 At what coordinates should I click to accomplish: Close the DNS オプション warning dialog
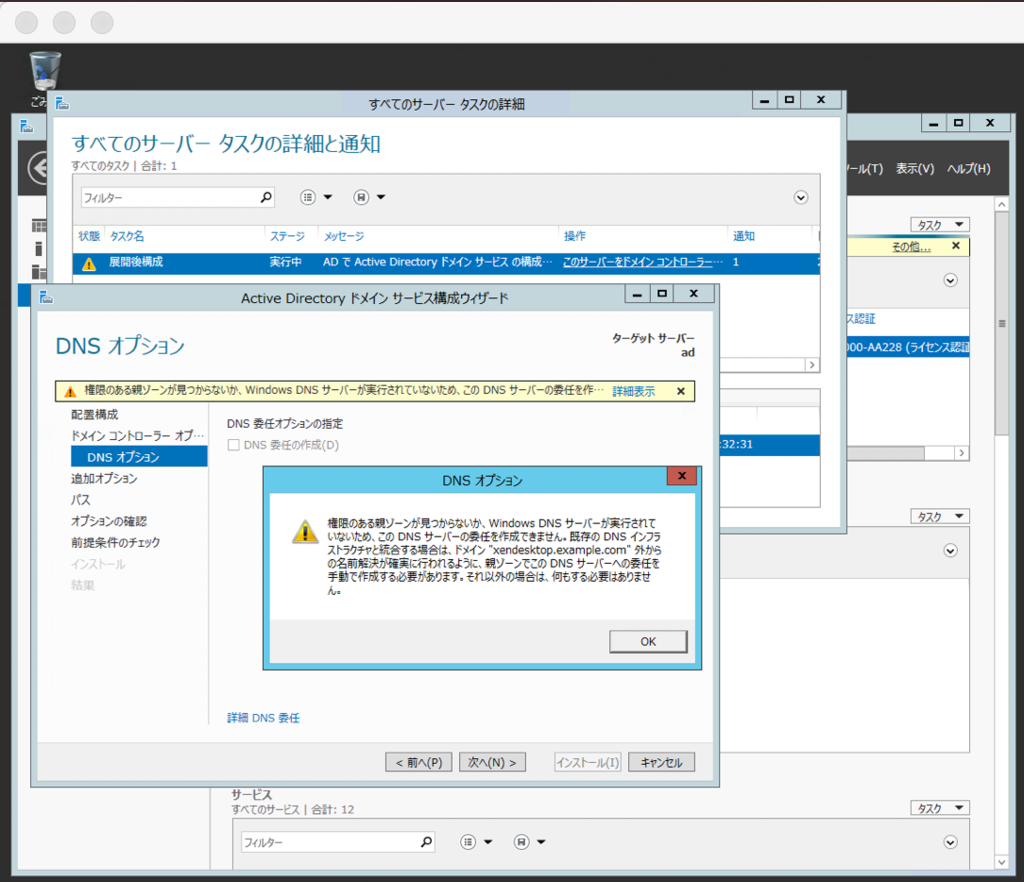tap(682, 476)
